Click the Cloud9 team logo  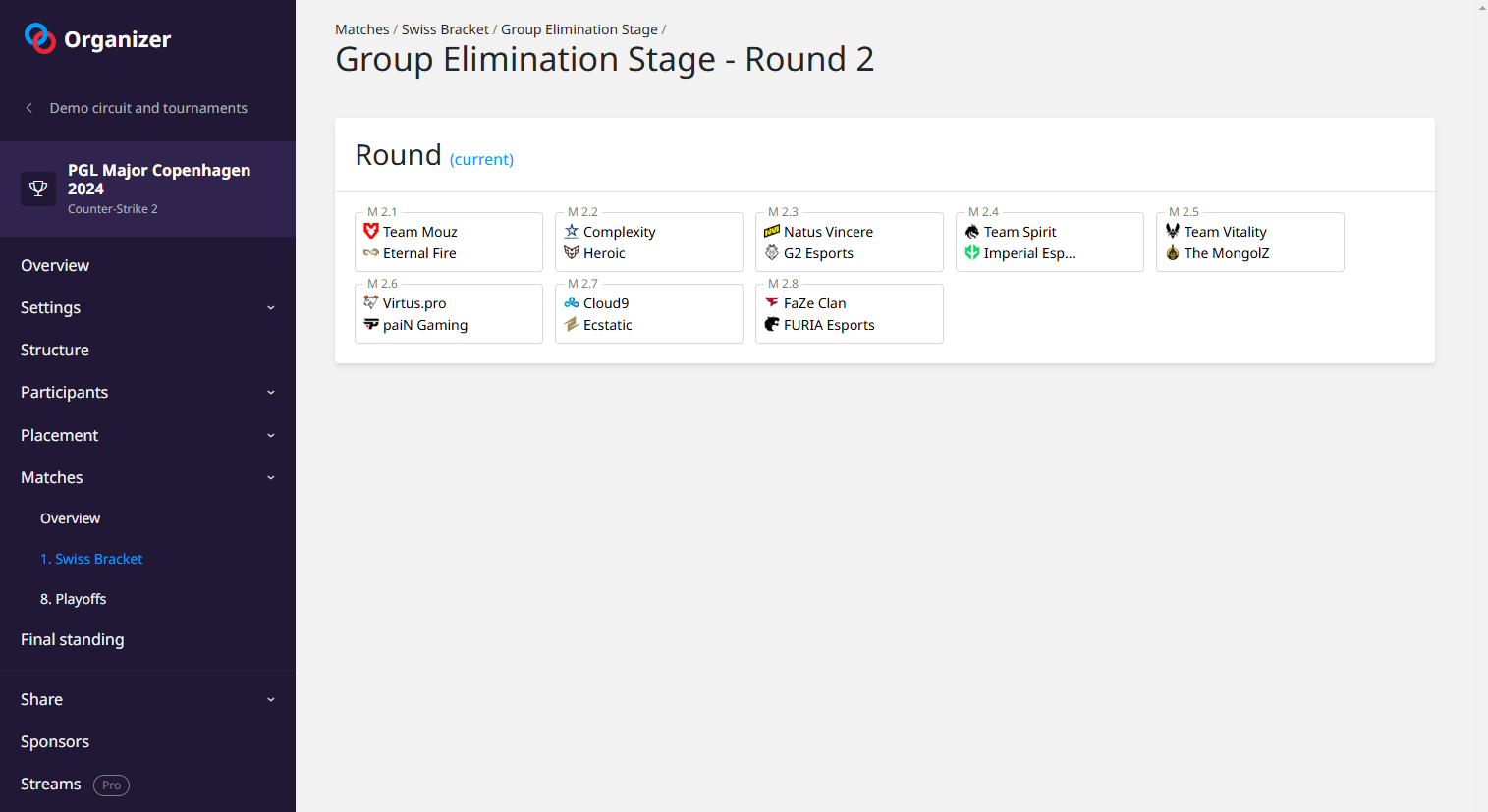tap(572, 303)
